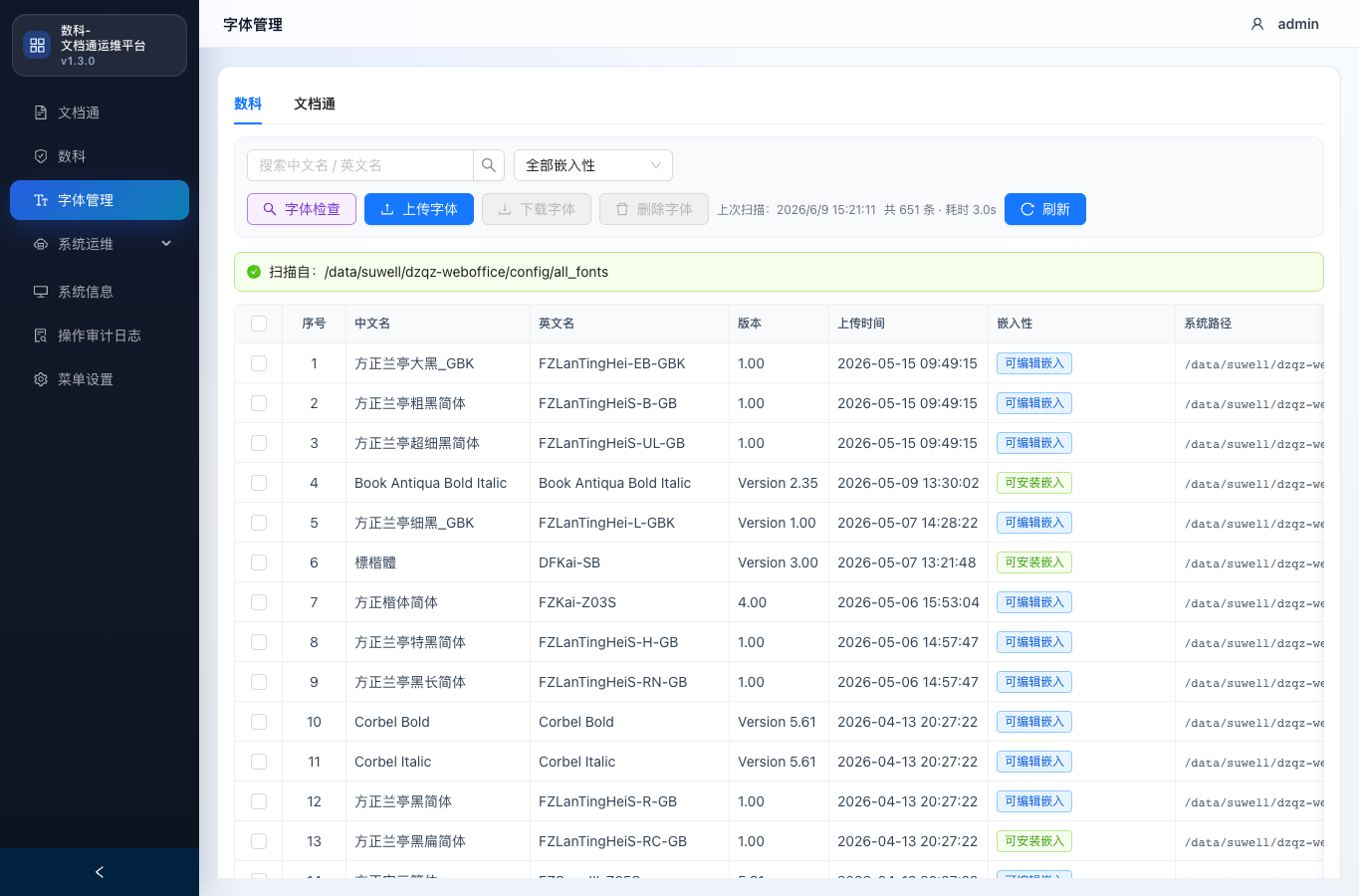1359x896 pixels.
Task: Click the monitor icon beside 系统信息
Action: (x=41, y=292)
